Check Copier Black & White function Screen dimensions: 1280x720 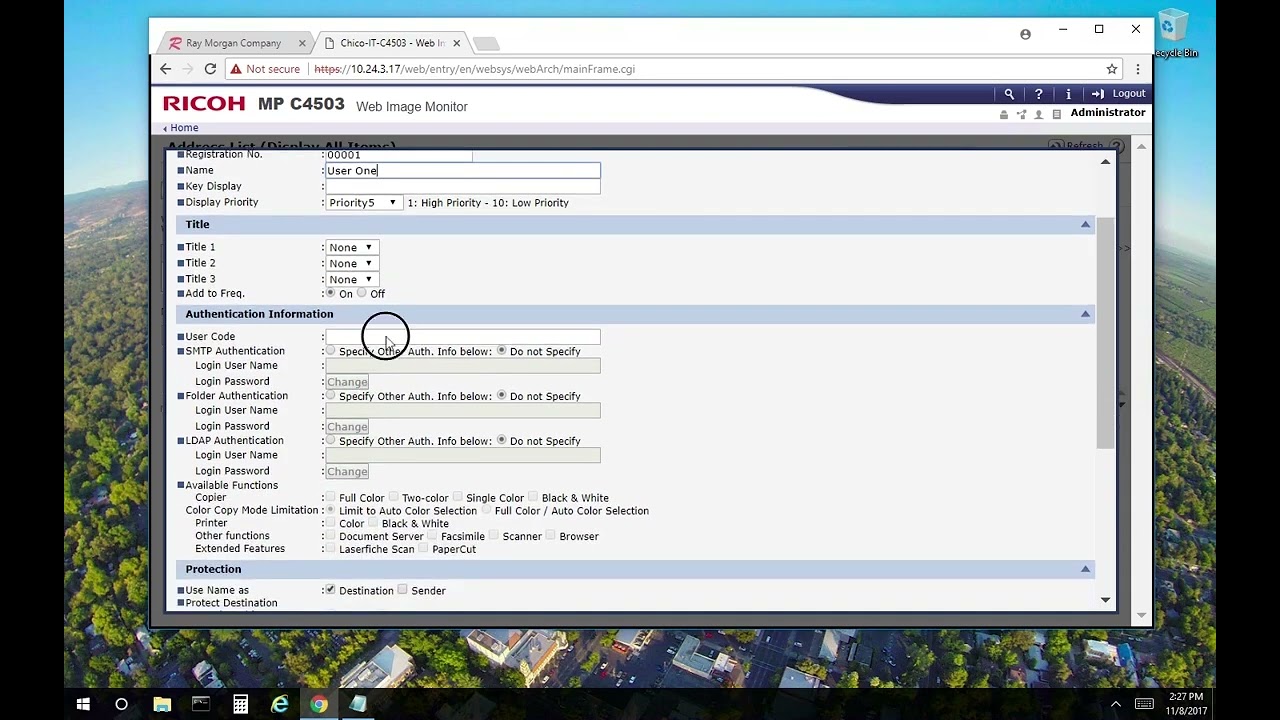click(x=533, y=497)
